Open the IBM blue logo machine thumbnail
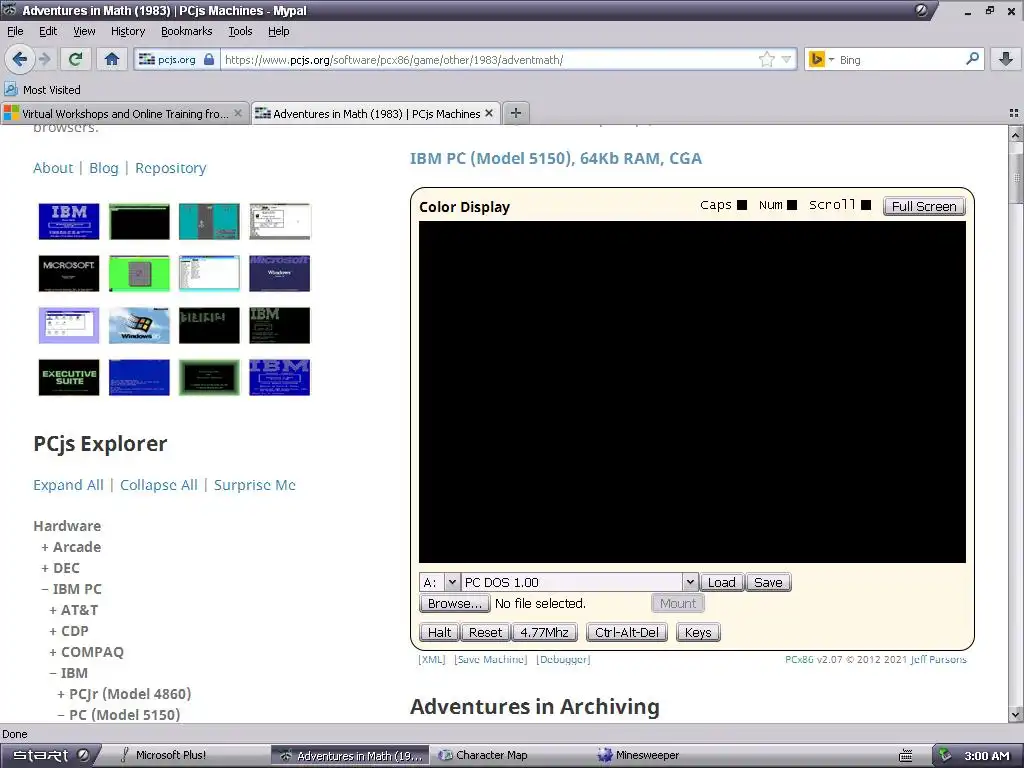Image resolution: width=1024 pixels, height=768 pixels. [69, 221]
